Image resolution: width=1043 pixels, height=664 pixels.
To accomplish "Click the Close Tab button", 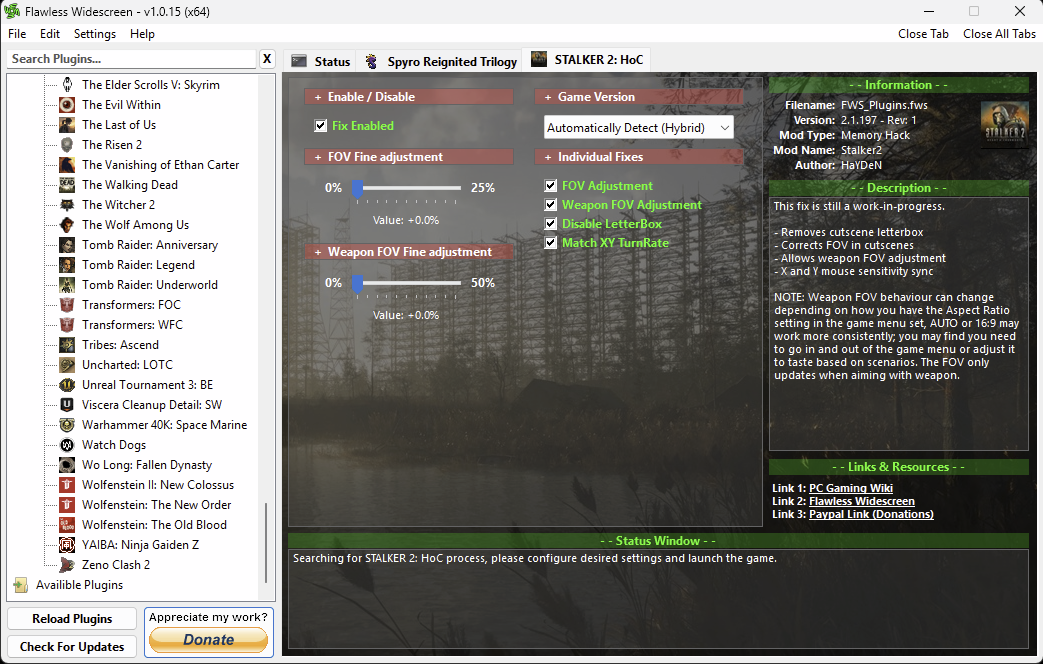I will click(x=923, y=34).
